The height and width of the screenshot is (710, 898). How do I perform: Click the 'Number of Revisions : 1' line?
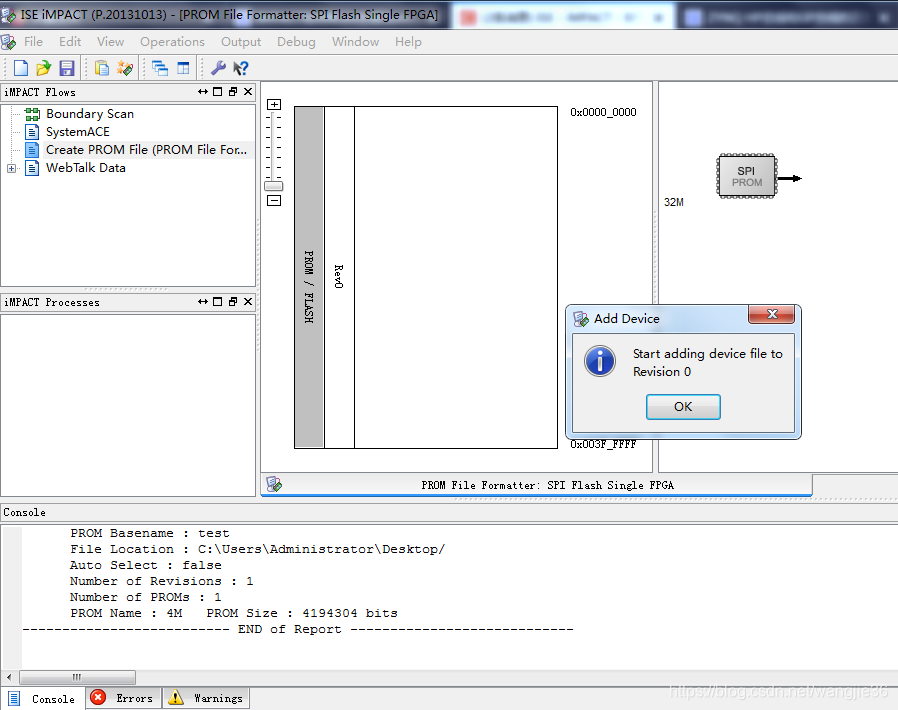click(x=162, y=581)
